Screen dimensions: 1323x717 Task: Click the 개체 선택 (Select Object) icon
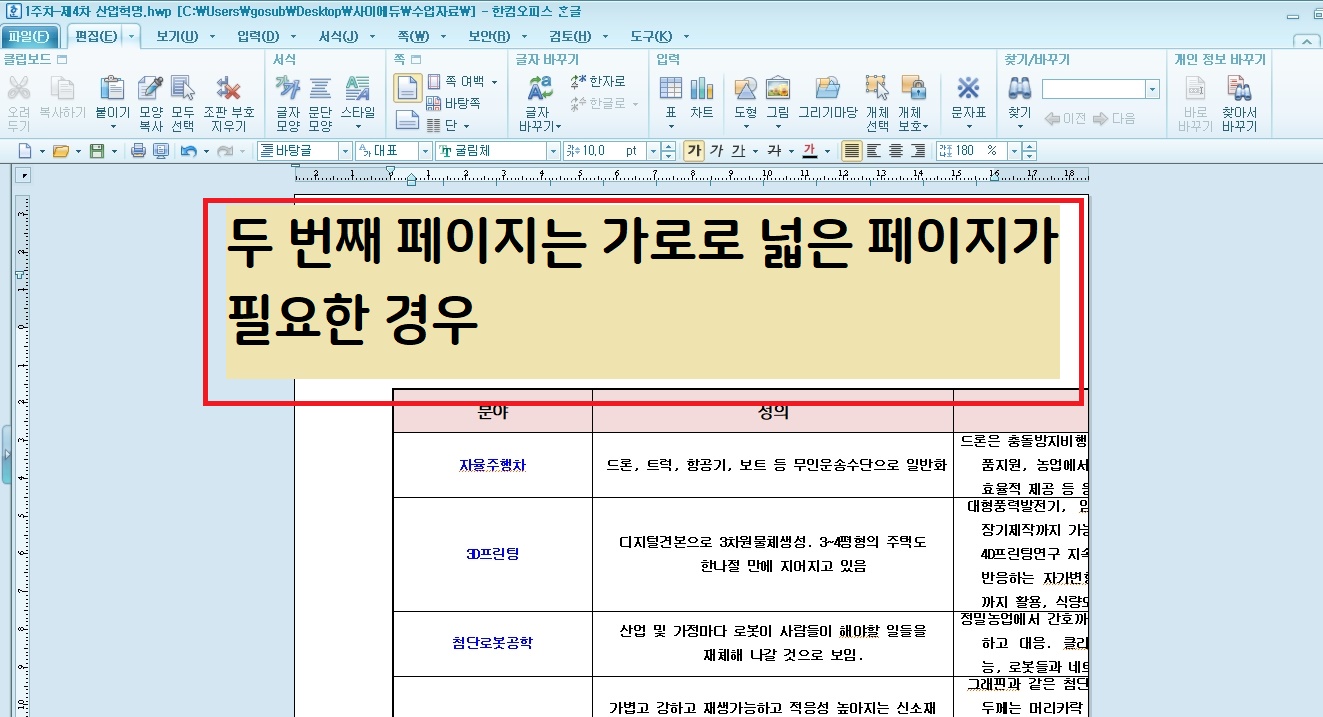877,89
